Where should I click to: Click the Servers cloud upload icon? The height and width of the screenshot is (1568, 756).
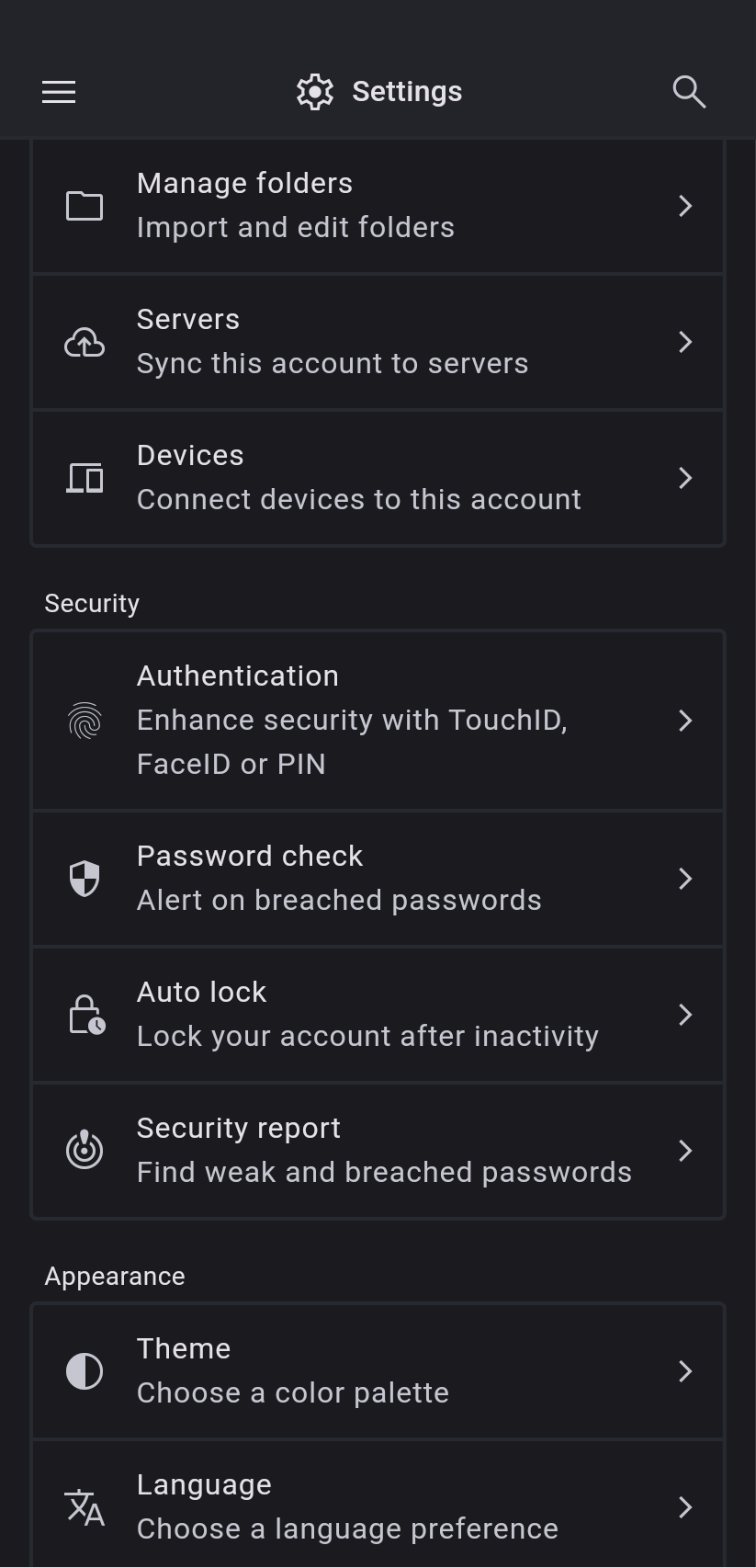click(85, 342)
